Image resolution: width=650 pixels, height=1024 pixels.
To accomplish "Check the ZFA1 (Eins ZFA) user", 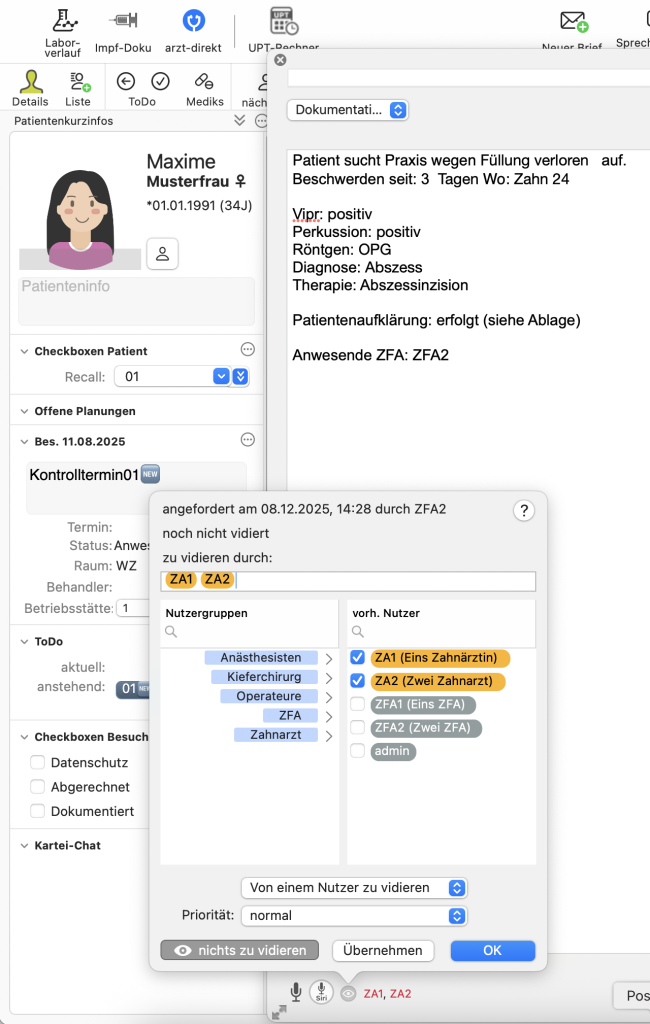I will coord(358,704).
